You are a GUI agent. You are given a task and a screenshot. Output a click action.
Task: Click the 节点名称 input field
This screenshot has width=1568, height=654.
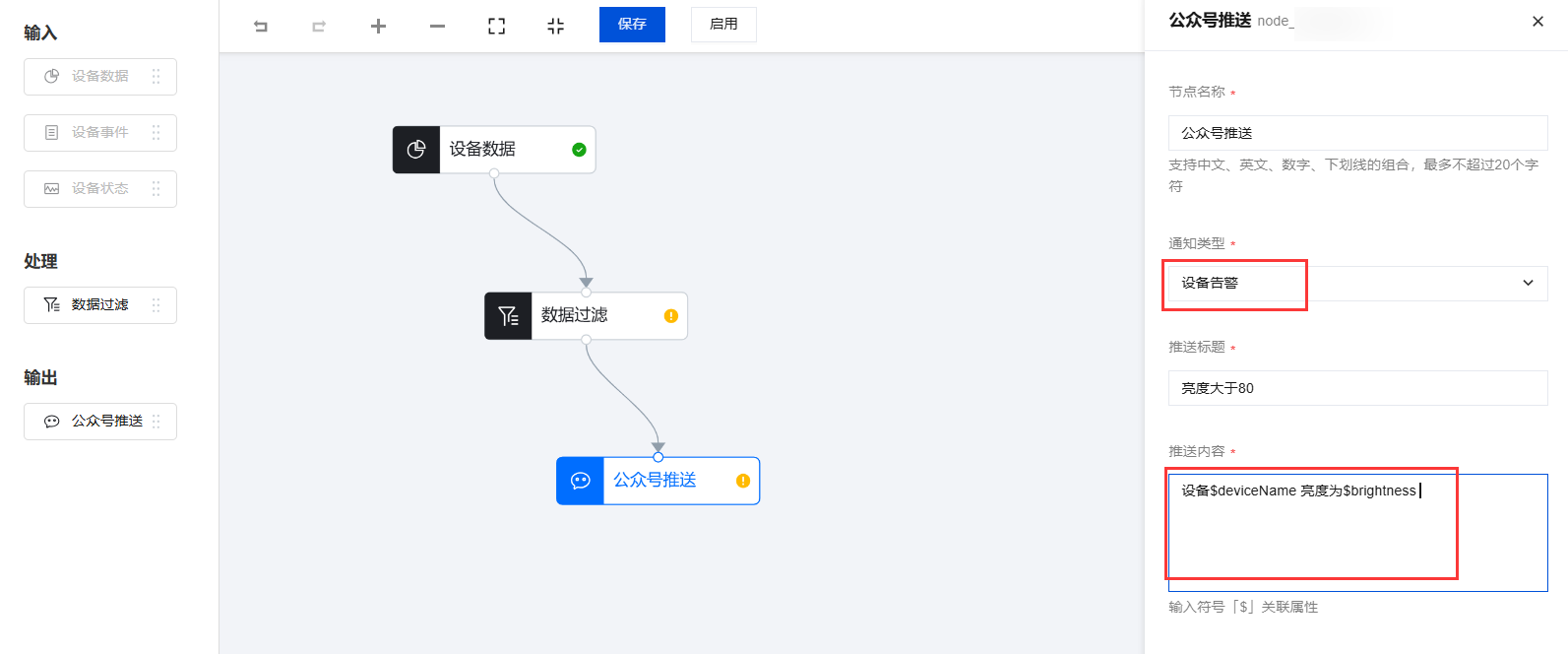[1357, 133]
